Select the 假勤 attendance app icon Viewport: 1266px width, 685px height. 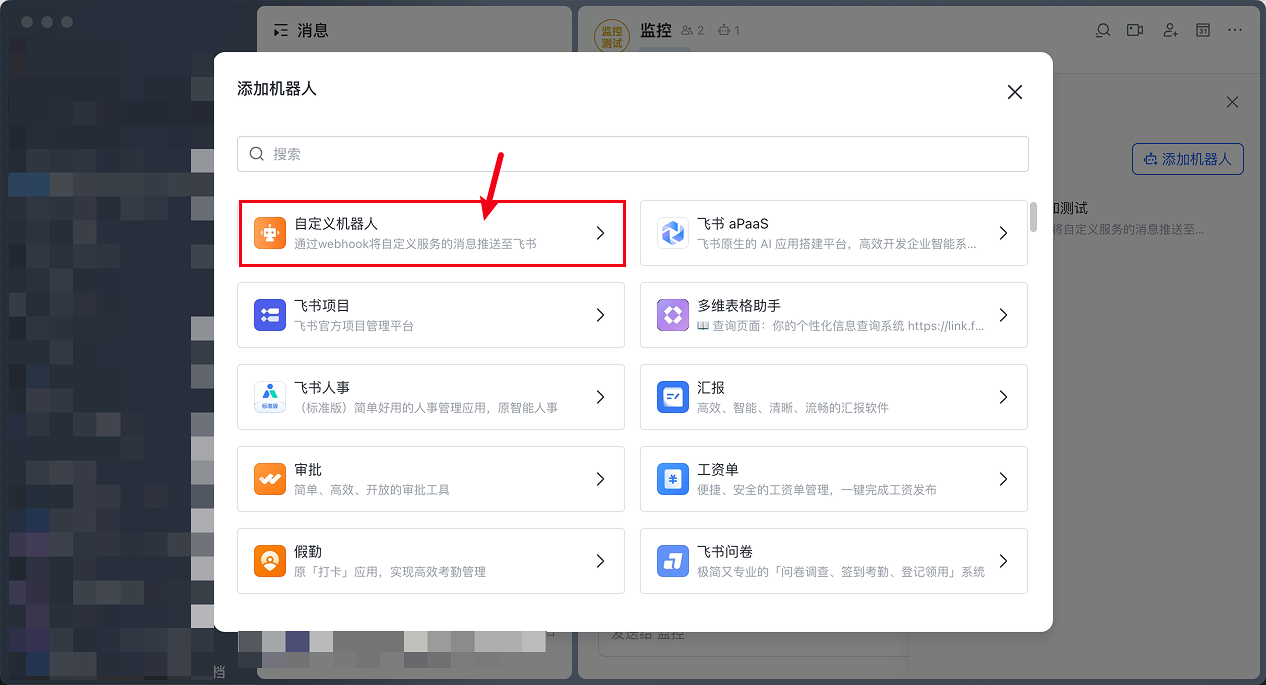point(269,561)
